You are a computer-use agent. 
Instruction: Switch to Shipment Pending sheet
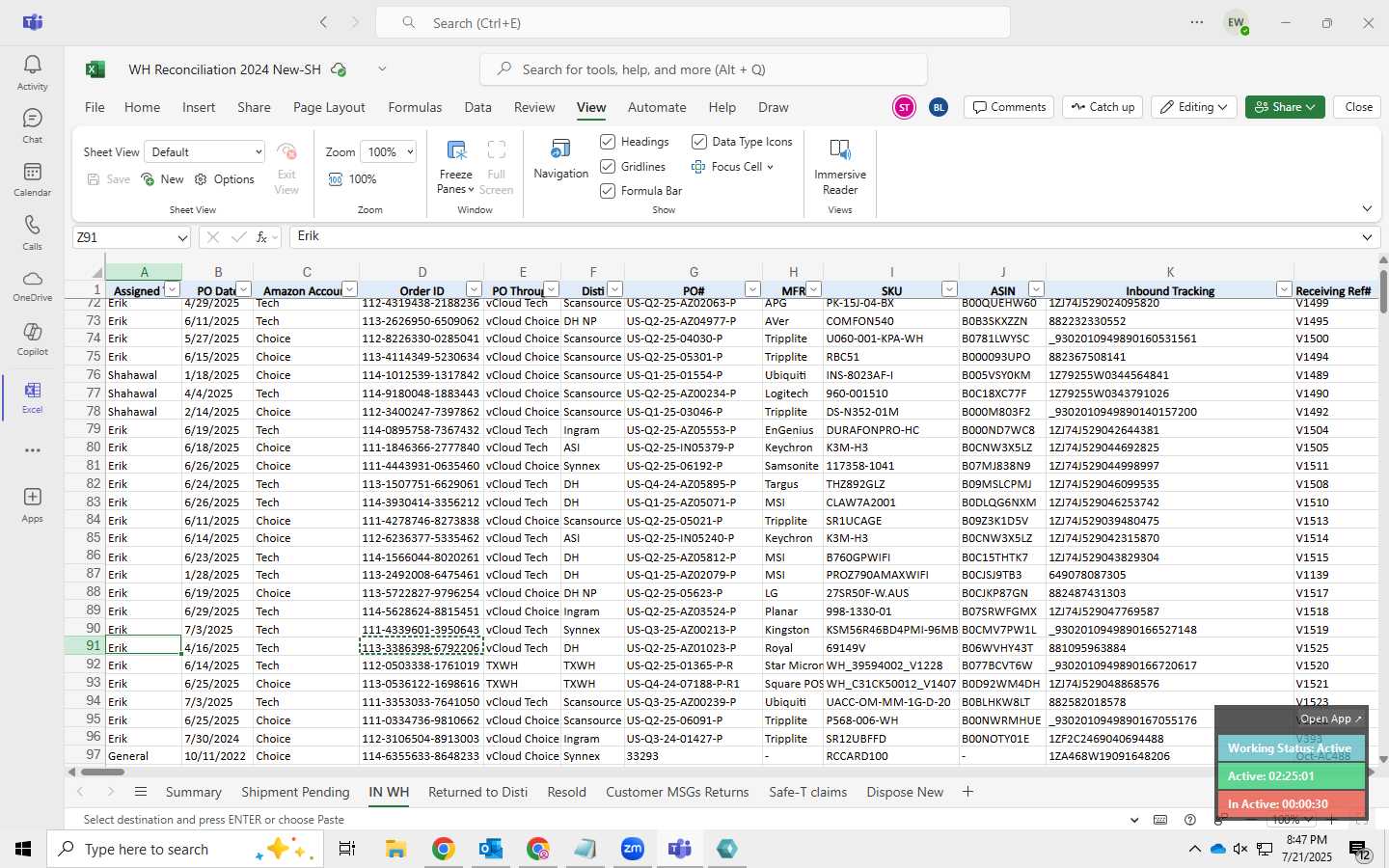pyautogui.click(x=295, y=792)
